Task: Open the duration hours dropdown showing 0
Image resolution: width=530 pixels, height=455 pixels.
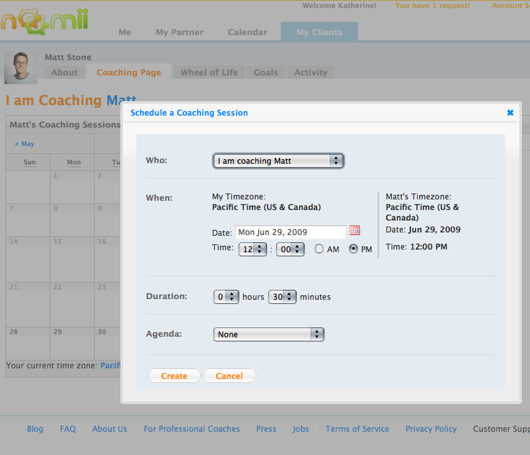Action: (x=226, y=297)
